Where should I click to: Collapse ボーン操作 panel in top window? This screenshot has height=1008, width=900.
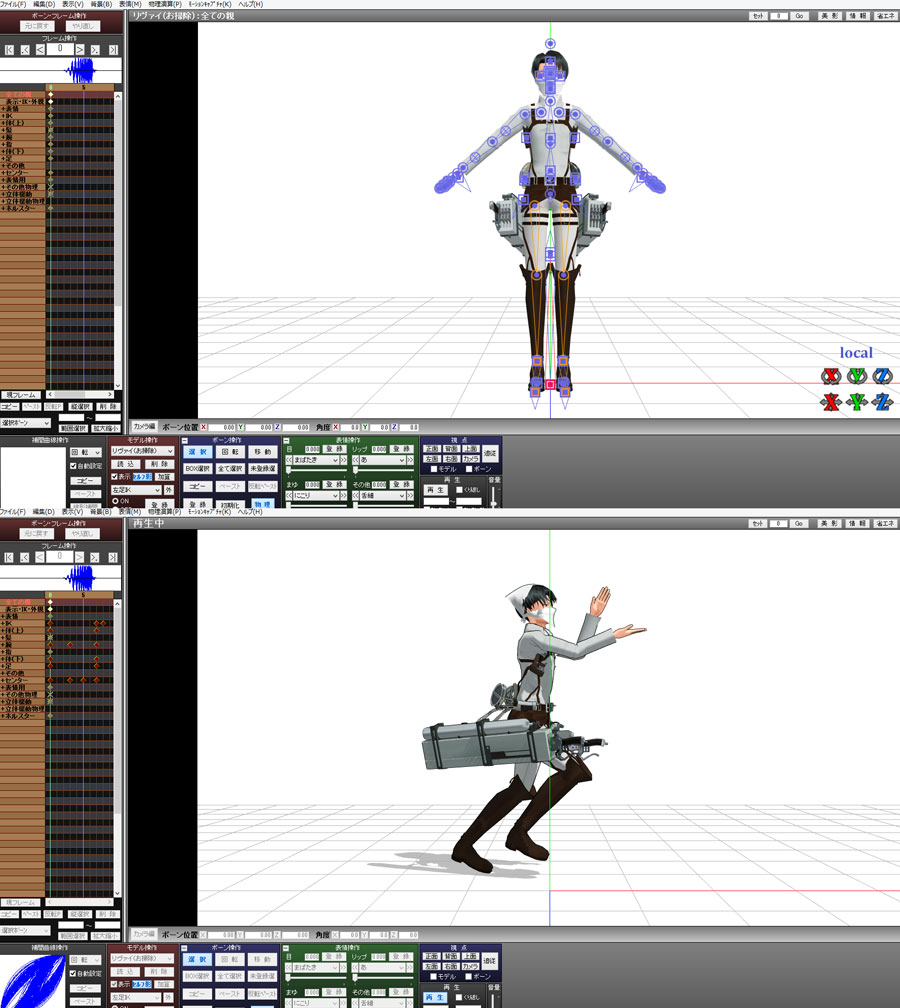[x=185, y=441]
